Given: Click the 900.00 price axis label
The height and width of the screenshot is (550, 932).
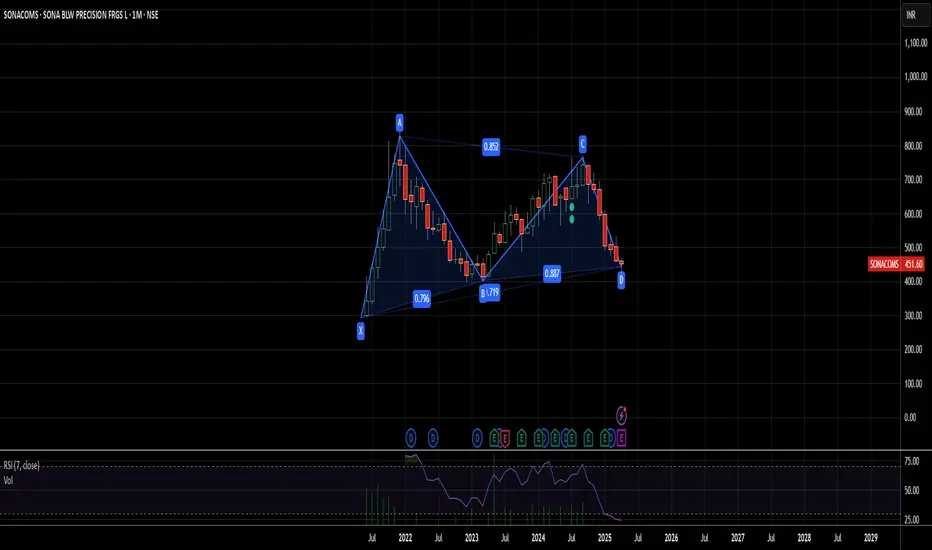Looking at the screenshot, I should click(x=913, y=111).
